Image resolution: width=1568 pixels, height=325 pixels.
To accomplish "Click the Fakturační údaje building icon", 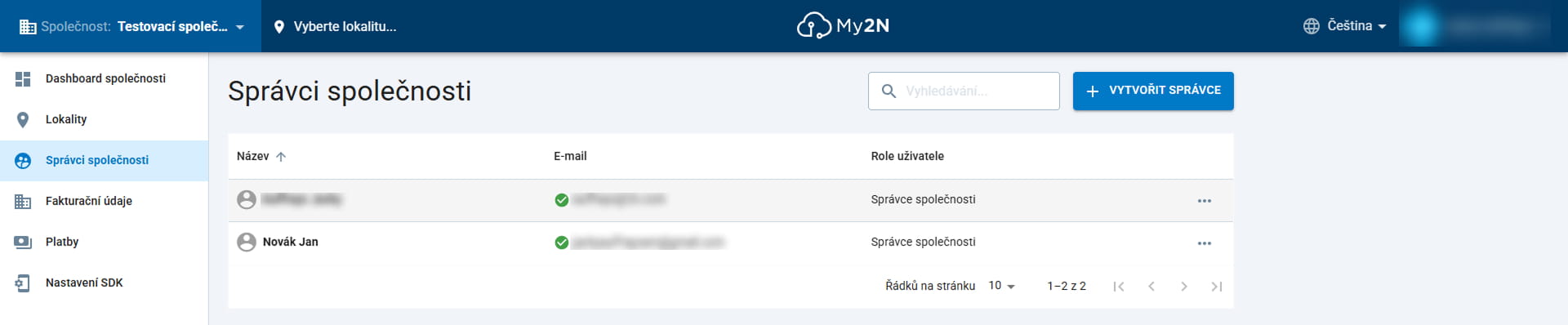I will [x=23, y=201].
